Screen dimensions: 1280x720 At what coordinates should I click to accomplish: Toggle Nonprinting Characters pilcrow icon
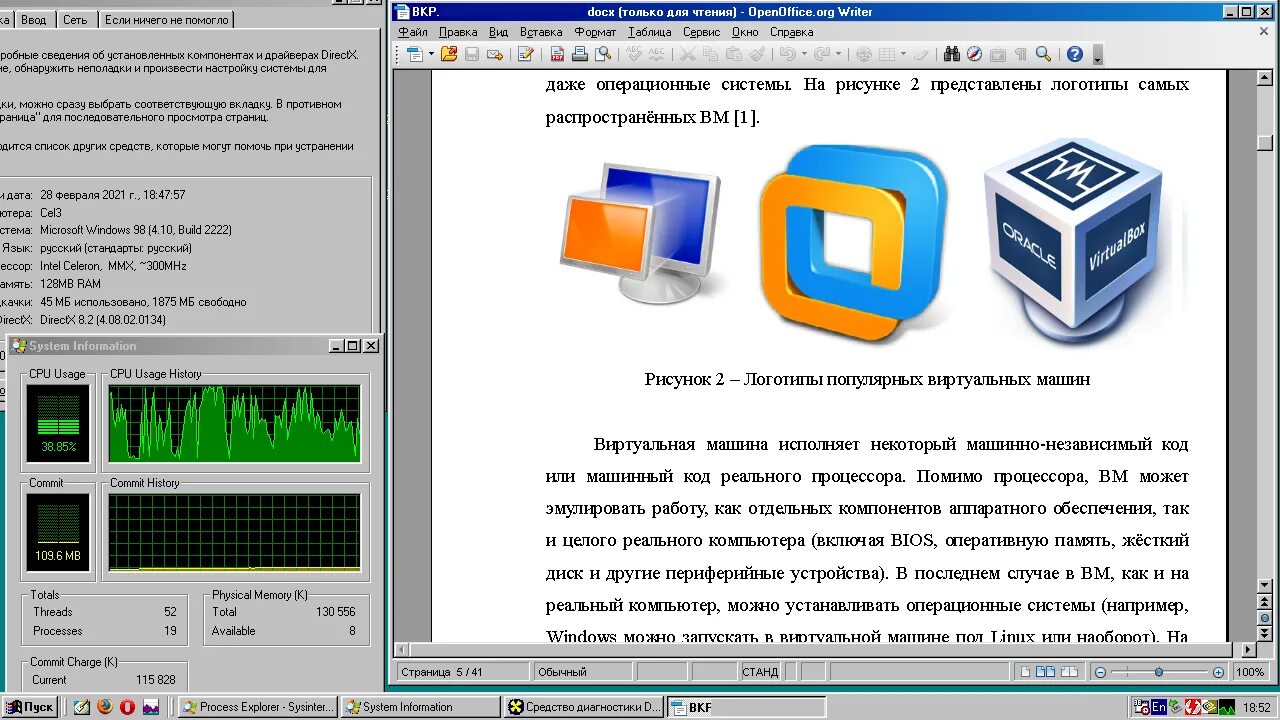tap(1021, 54)
